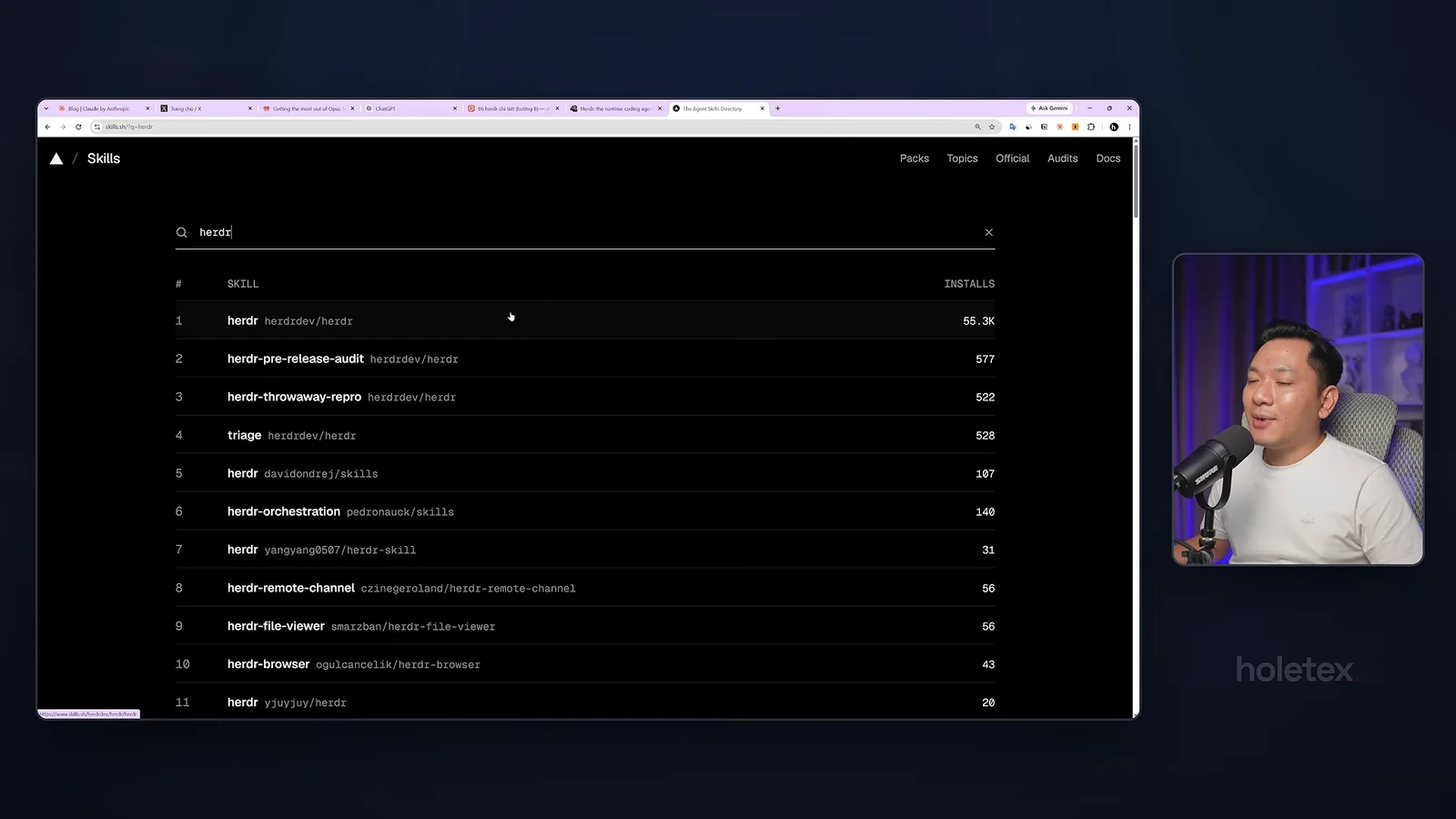The image size is (1456, 819).
Task: Open the site info icon in address bar
Action: [97, 126]
